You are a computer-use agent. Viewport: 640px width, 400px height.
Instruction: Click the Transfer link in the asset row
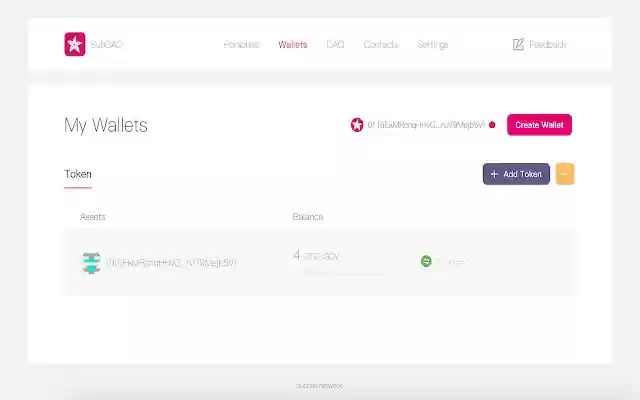(451, 262)
